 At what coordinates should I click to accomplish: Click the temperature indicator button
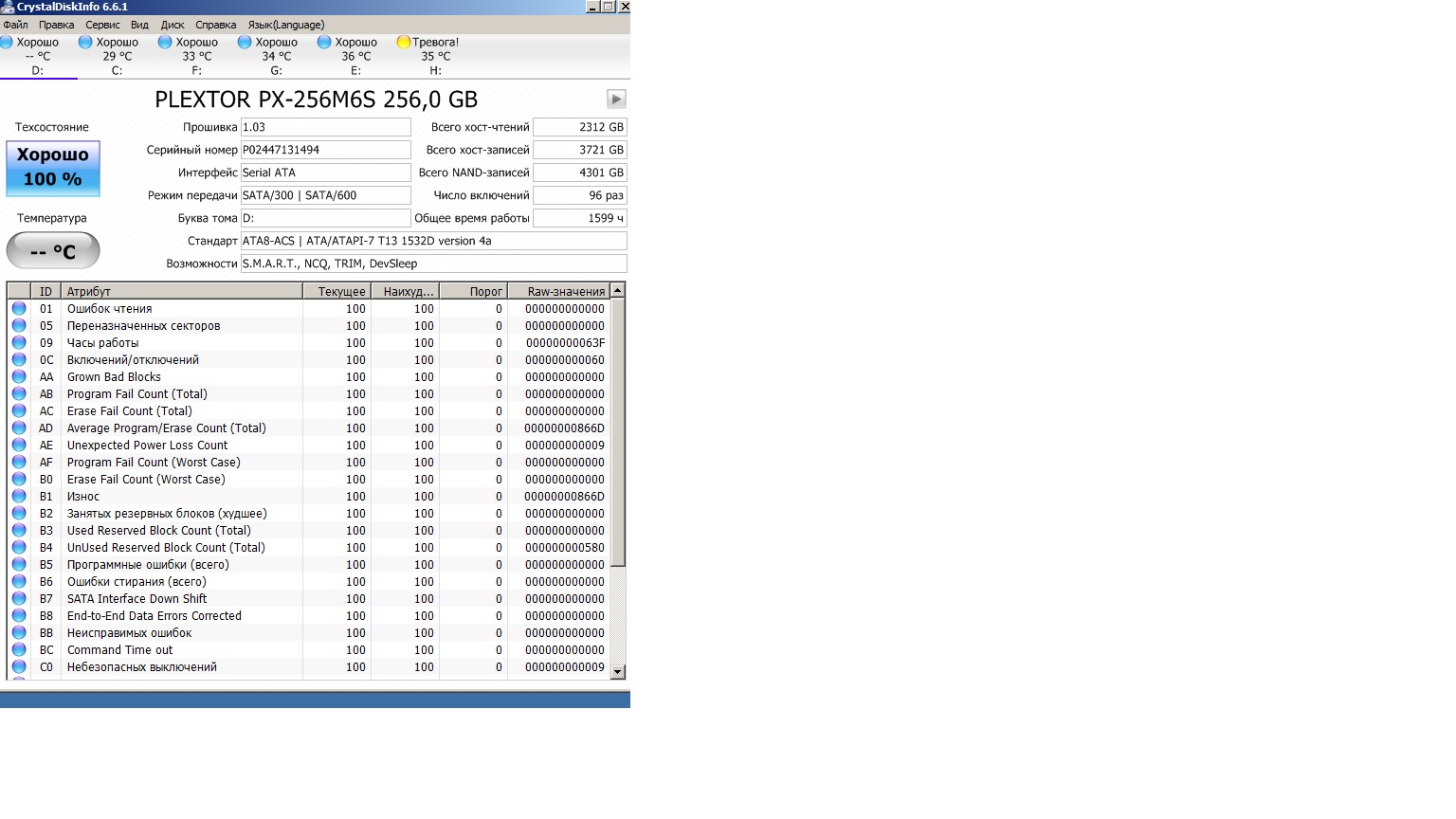click(x=53, y=251)
